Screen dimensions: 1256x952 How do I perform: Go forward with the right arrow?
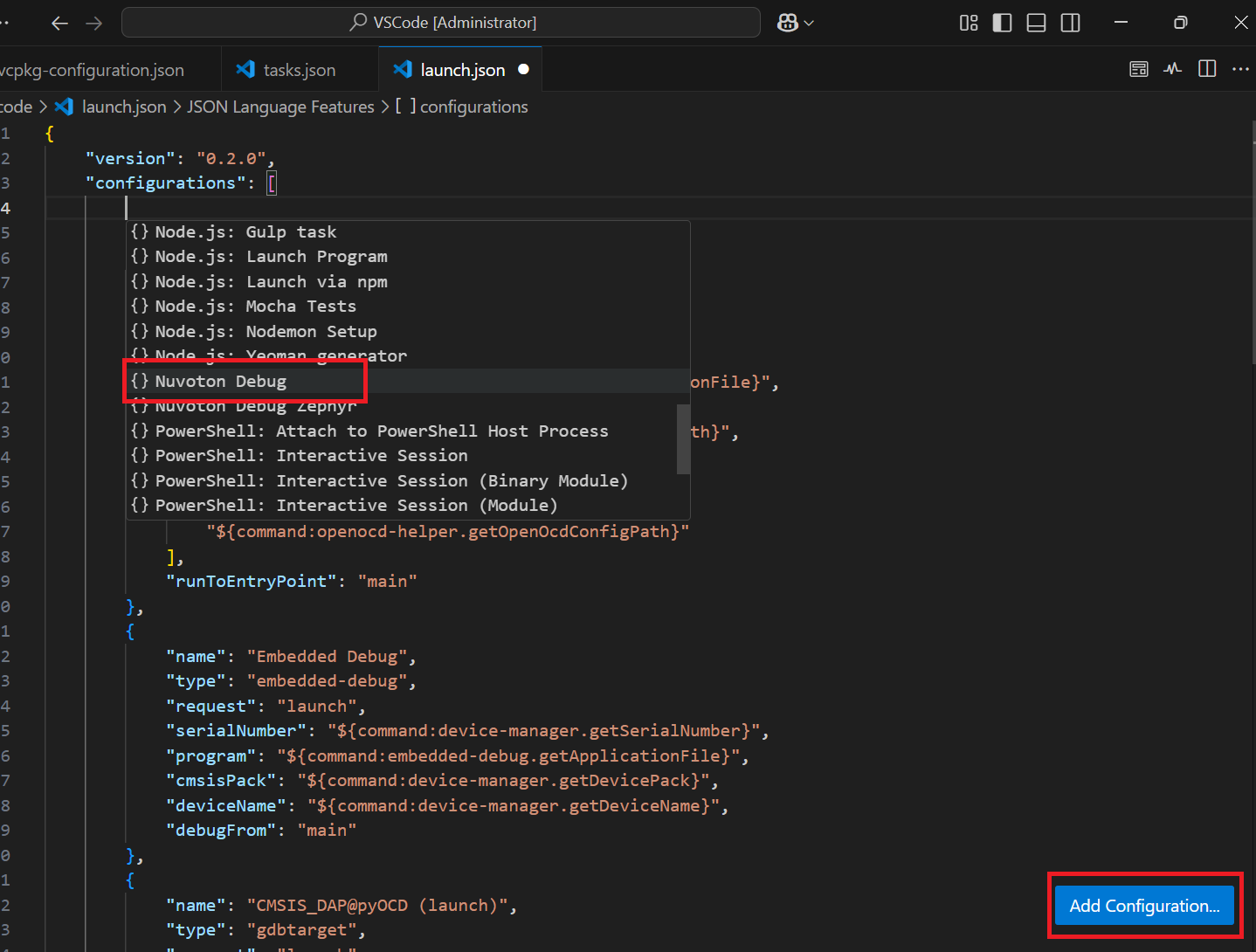[x=94, y=24]
